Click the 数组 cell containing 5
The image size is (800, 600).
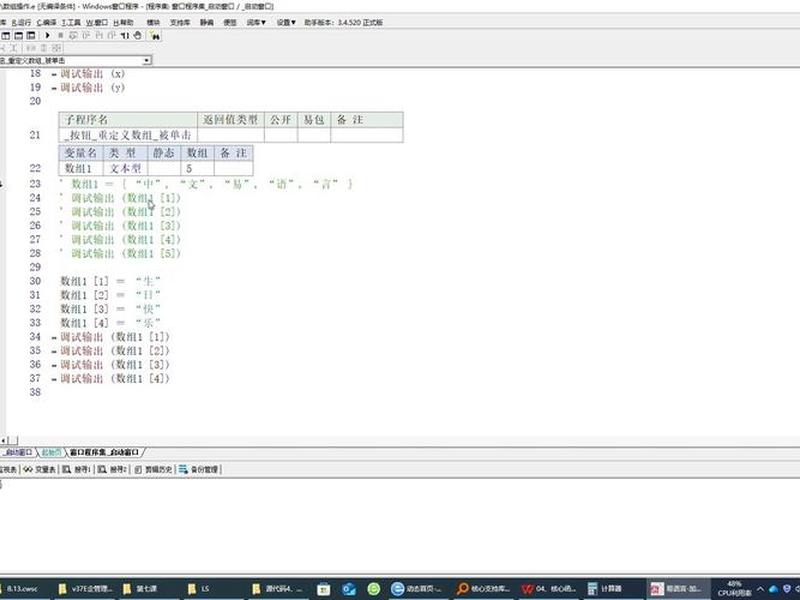point(197,168)
